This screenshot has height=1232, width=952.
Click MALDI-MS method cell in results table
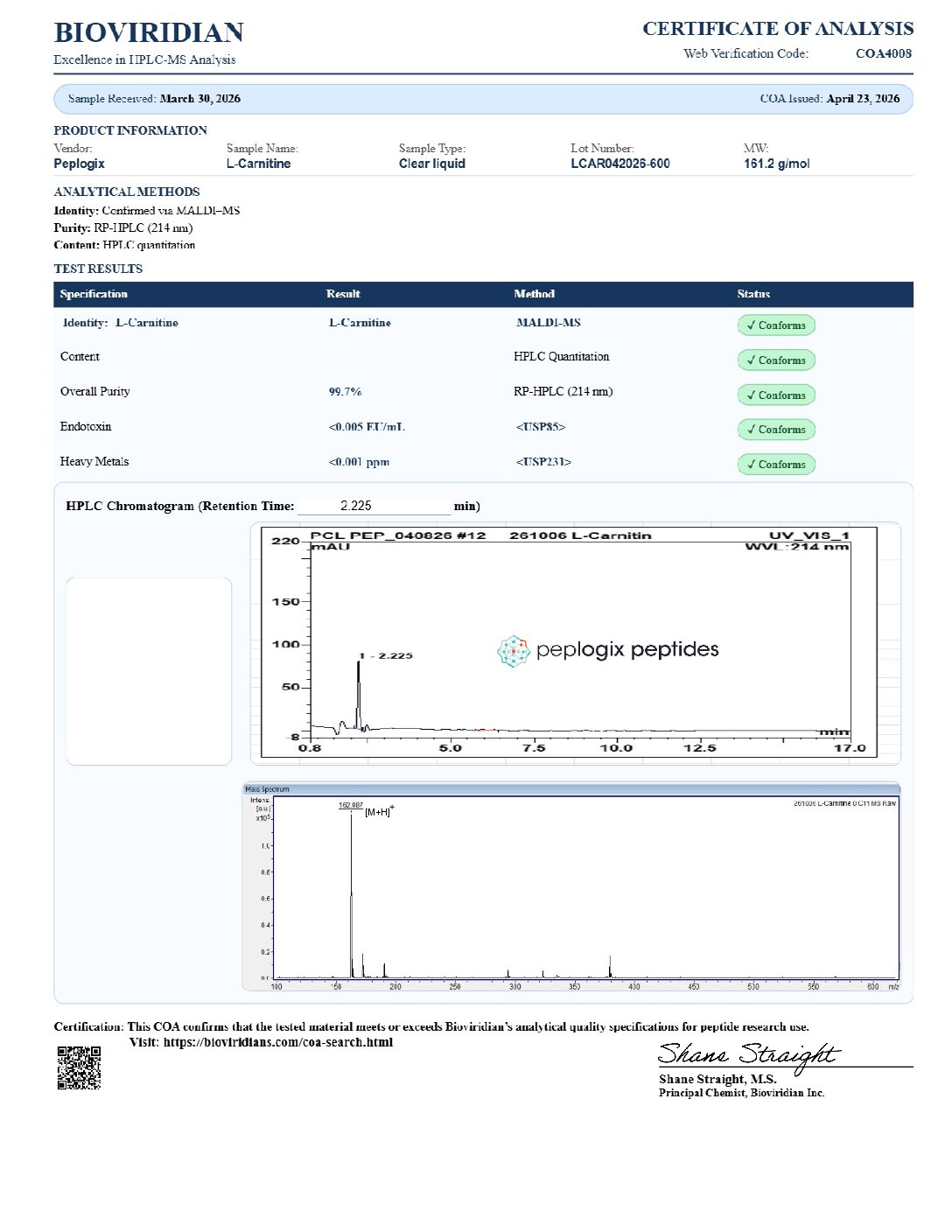pyautogui.click(x=549, y=323)
